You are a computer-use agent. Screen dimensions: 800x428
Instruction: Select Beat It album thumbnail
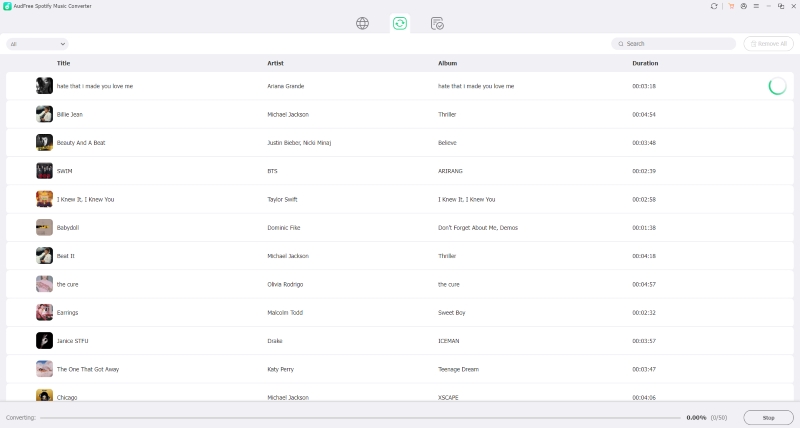(44, 256)
